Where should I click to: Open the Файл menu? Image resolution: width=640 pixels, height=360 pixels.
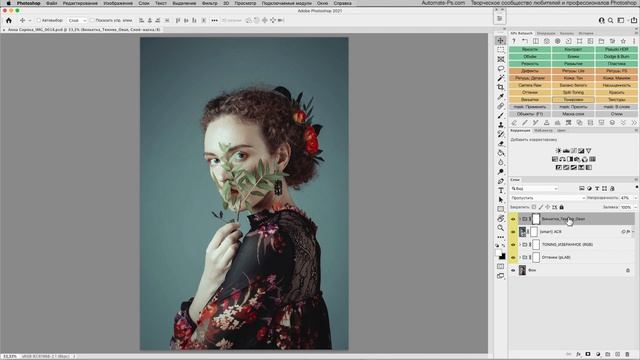[52, 3]
